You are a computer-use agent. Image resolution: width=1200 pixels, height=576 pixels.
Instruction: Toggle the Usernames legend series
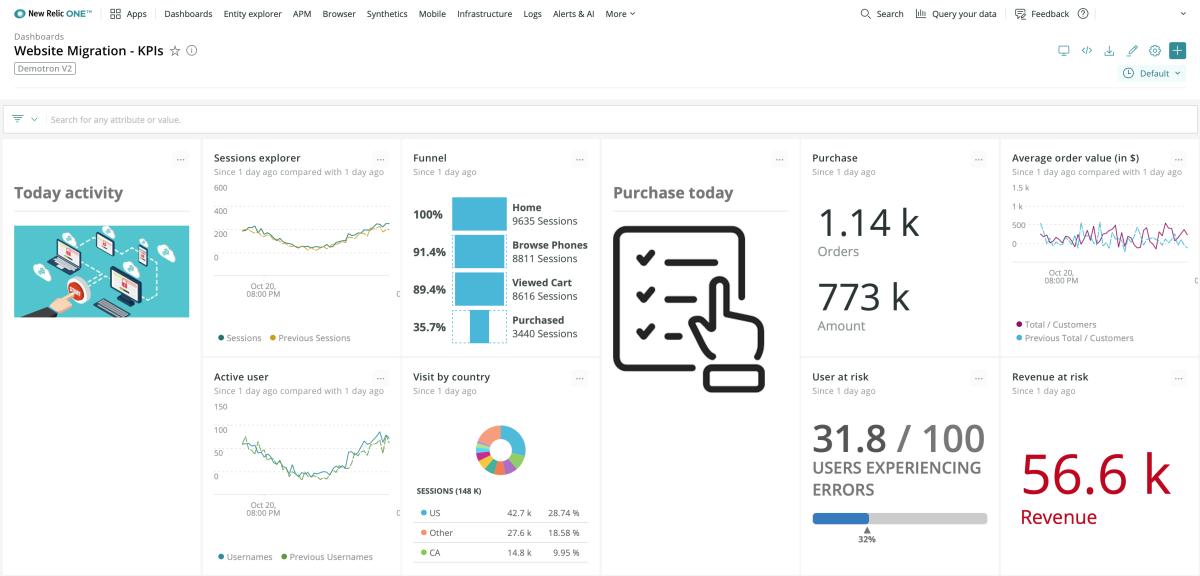pos(245,557)
